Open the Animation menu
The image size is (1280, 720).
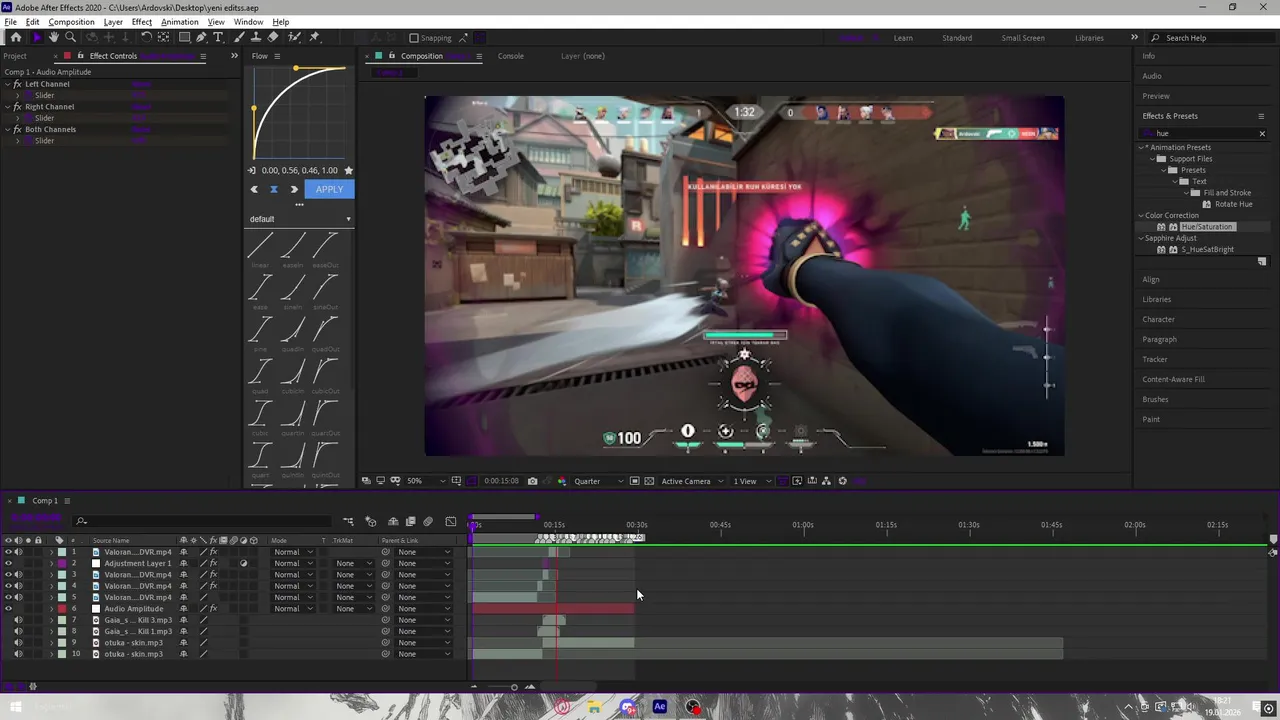pos(180,22)
